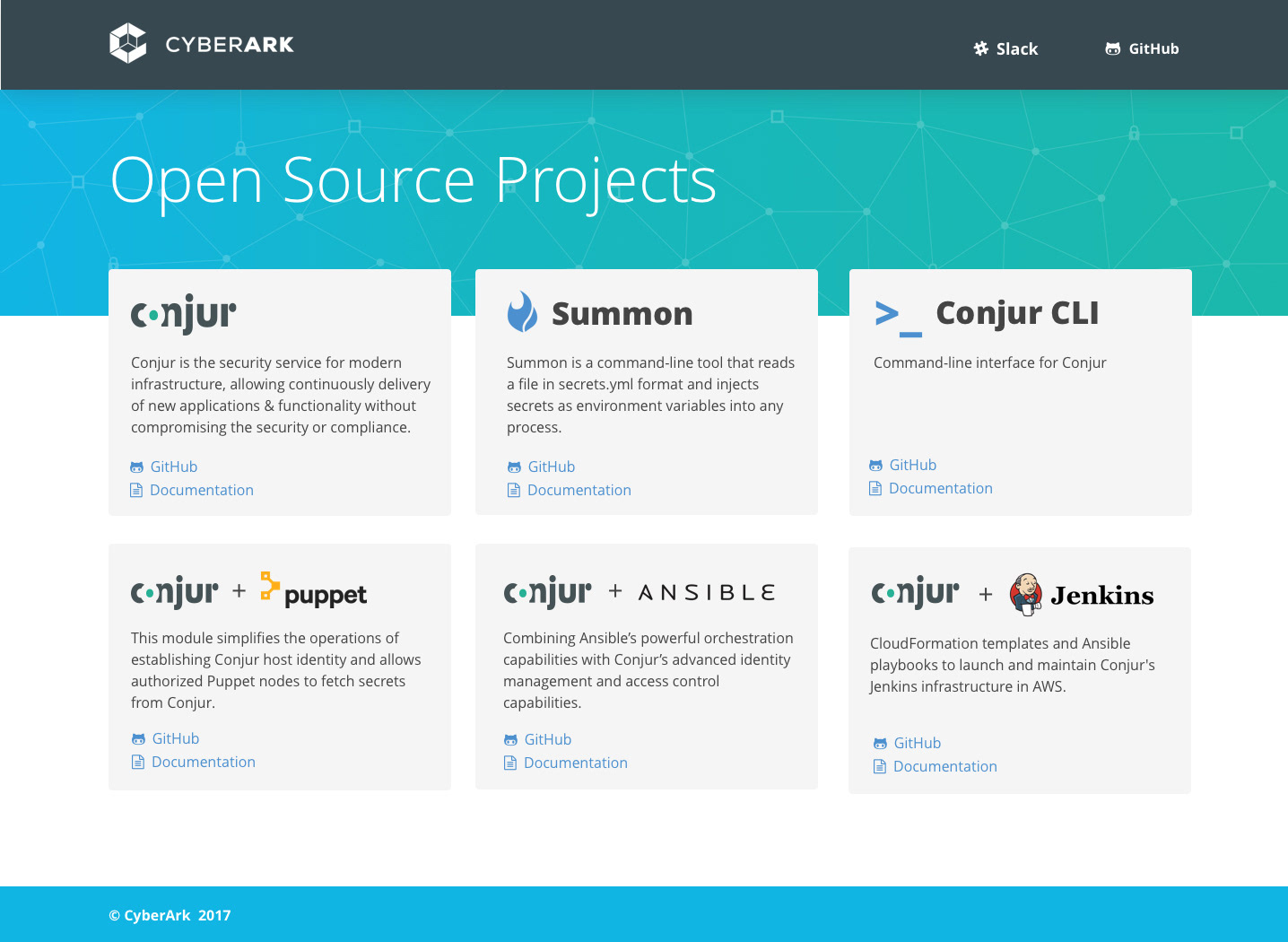
Task: Click Ansible orchestration description paragraph
Action: (x=648, y=670)
